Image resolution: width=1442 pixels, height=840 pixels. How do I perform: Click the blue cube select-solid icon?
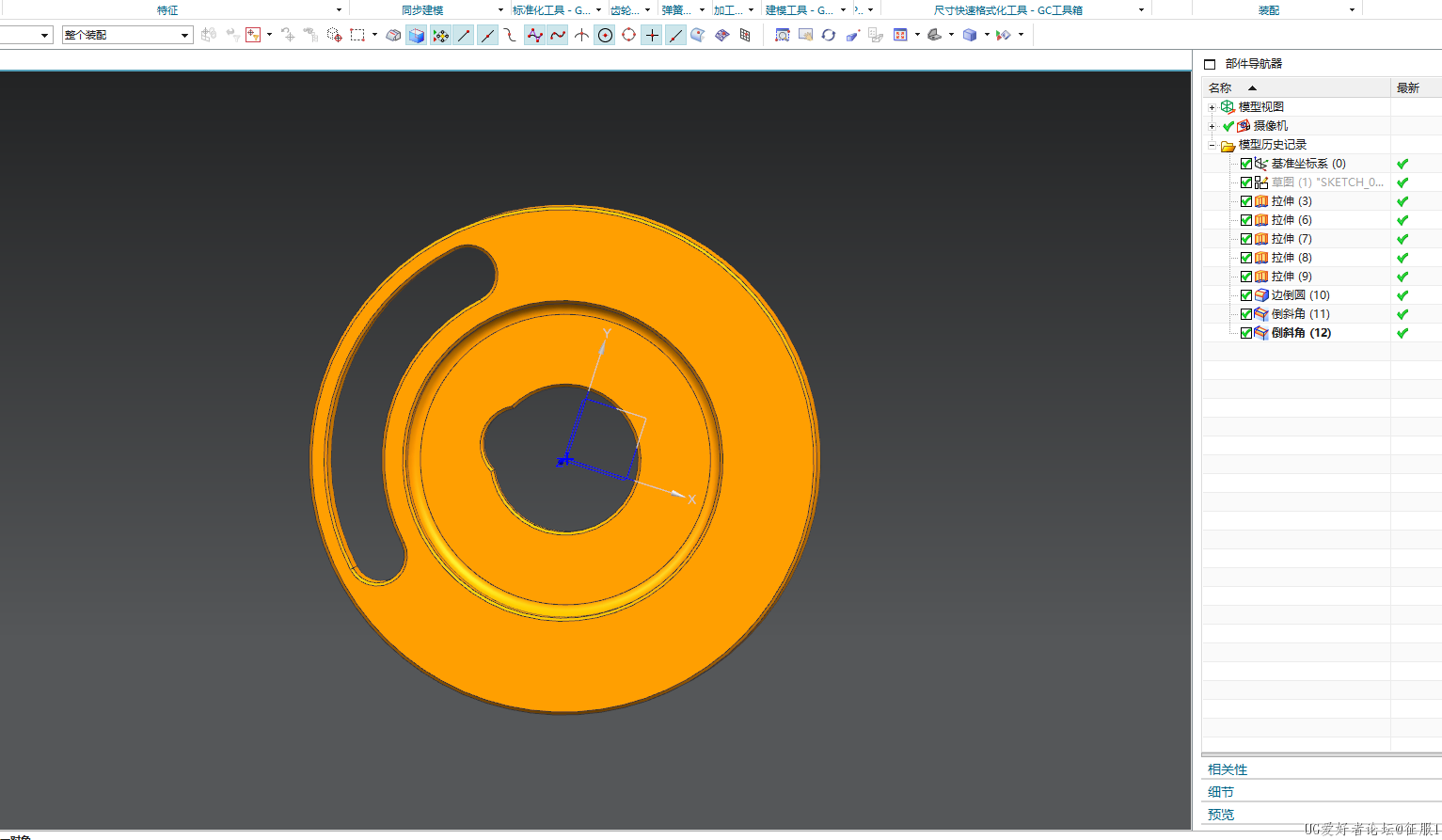[417, 35]
